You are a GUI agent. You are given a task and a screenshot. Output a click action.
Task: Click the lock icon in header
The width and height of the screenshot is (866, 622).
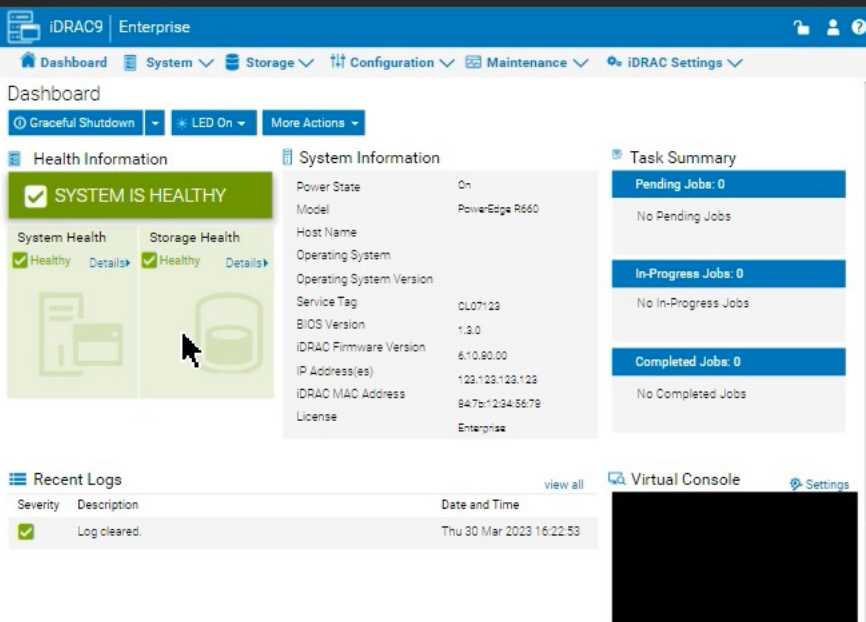(x=801, y=28)
